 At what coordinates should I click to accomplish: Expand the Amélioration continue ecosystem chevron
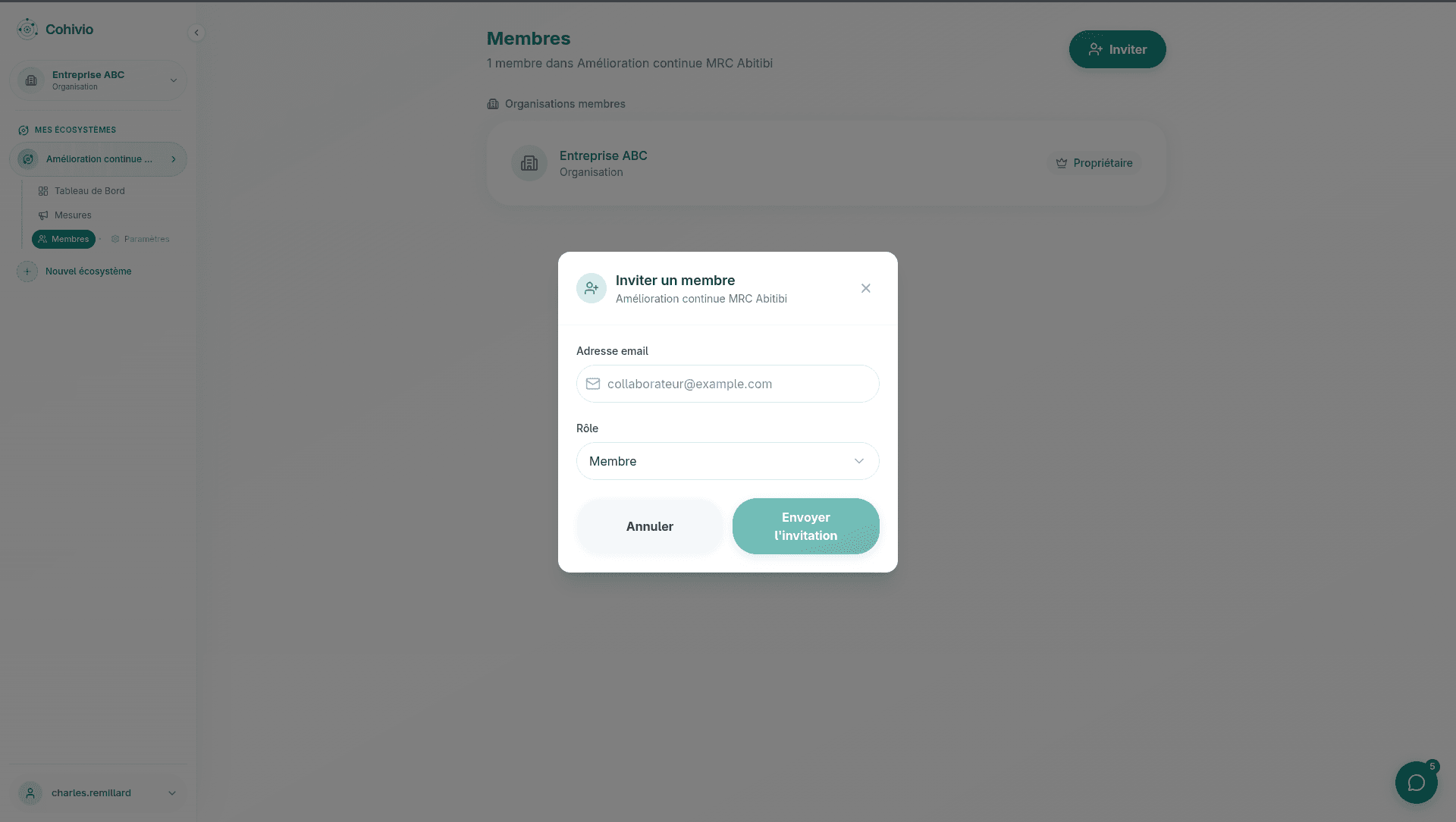pyautogui.click(x=174, y=159)
